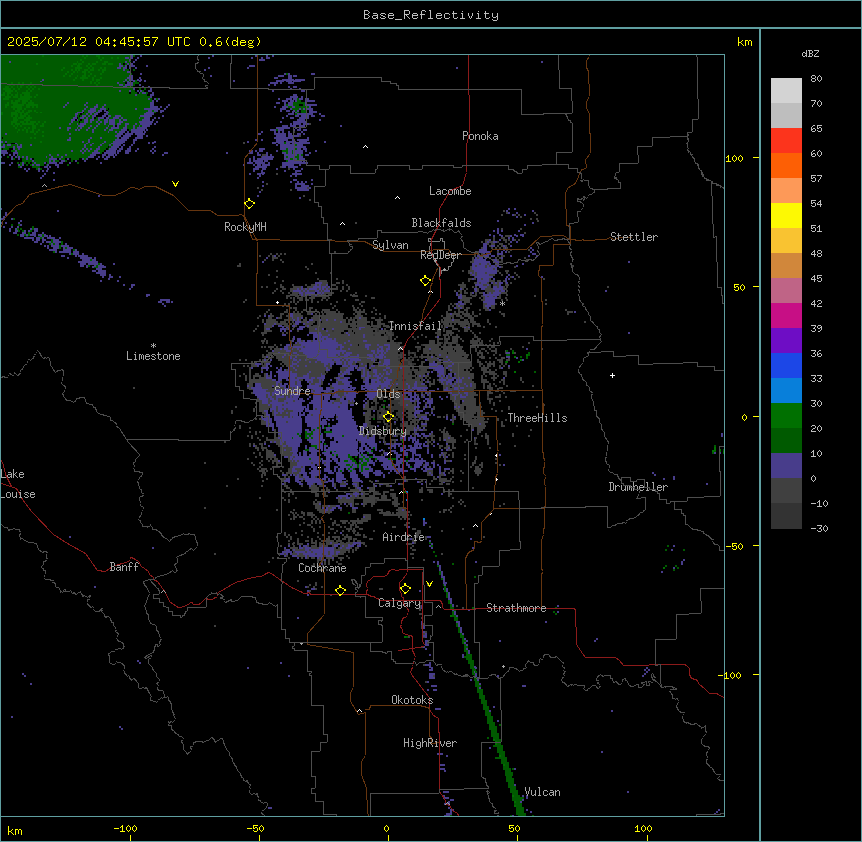
Task: Select the 45 value on the dBZ scale
Action: tap(816, 278)
